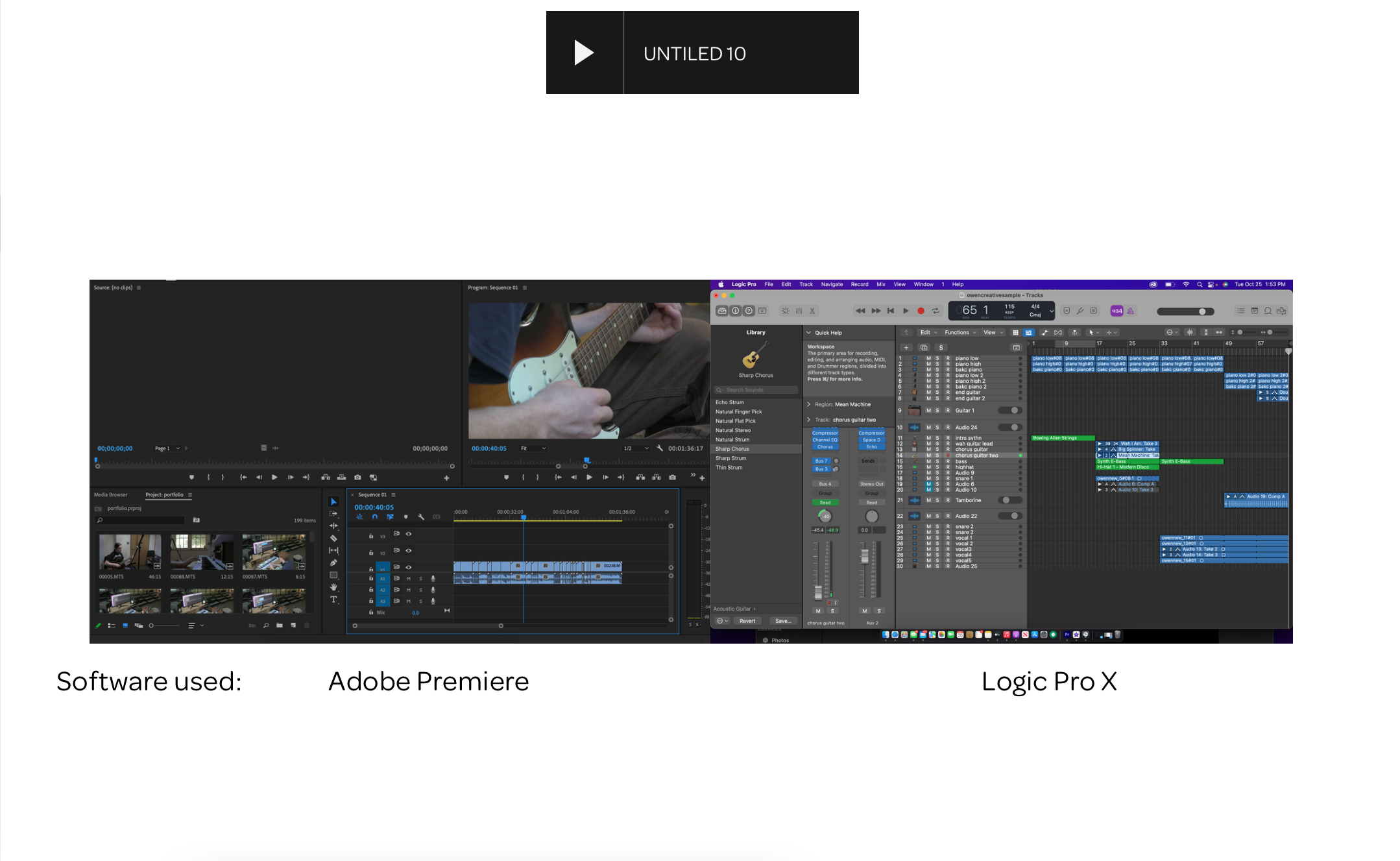Open the Navigate menu in Logic Pro

tap(832, 284)
